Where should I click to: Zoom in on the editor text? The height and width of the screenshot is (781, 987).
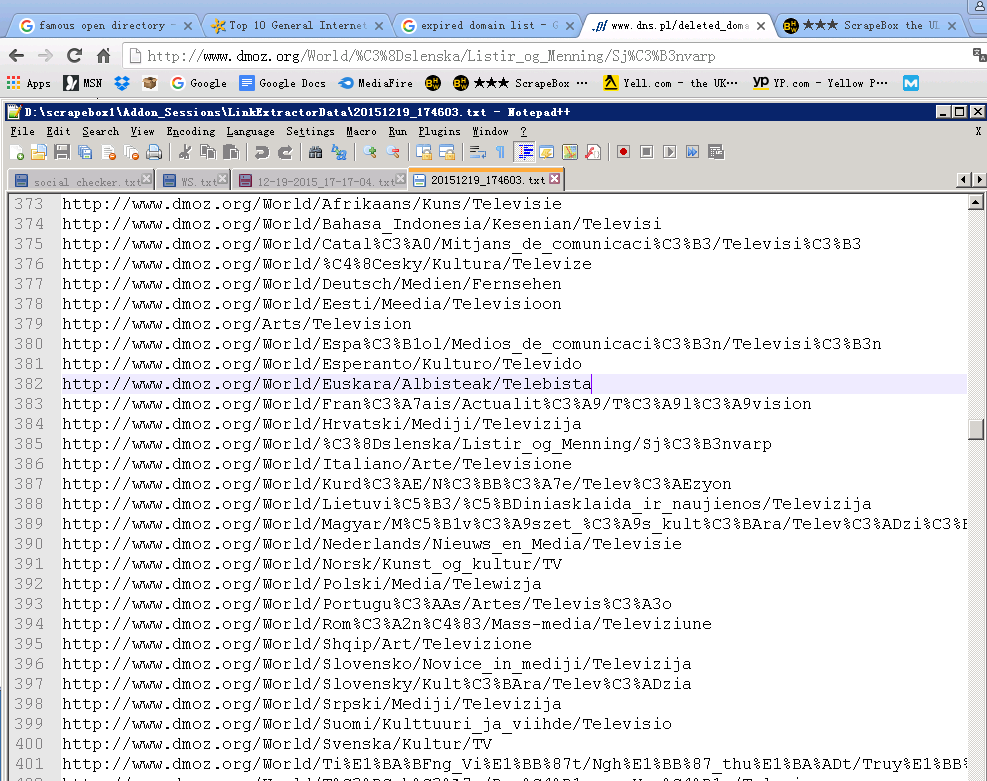[369, 152]
